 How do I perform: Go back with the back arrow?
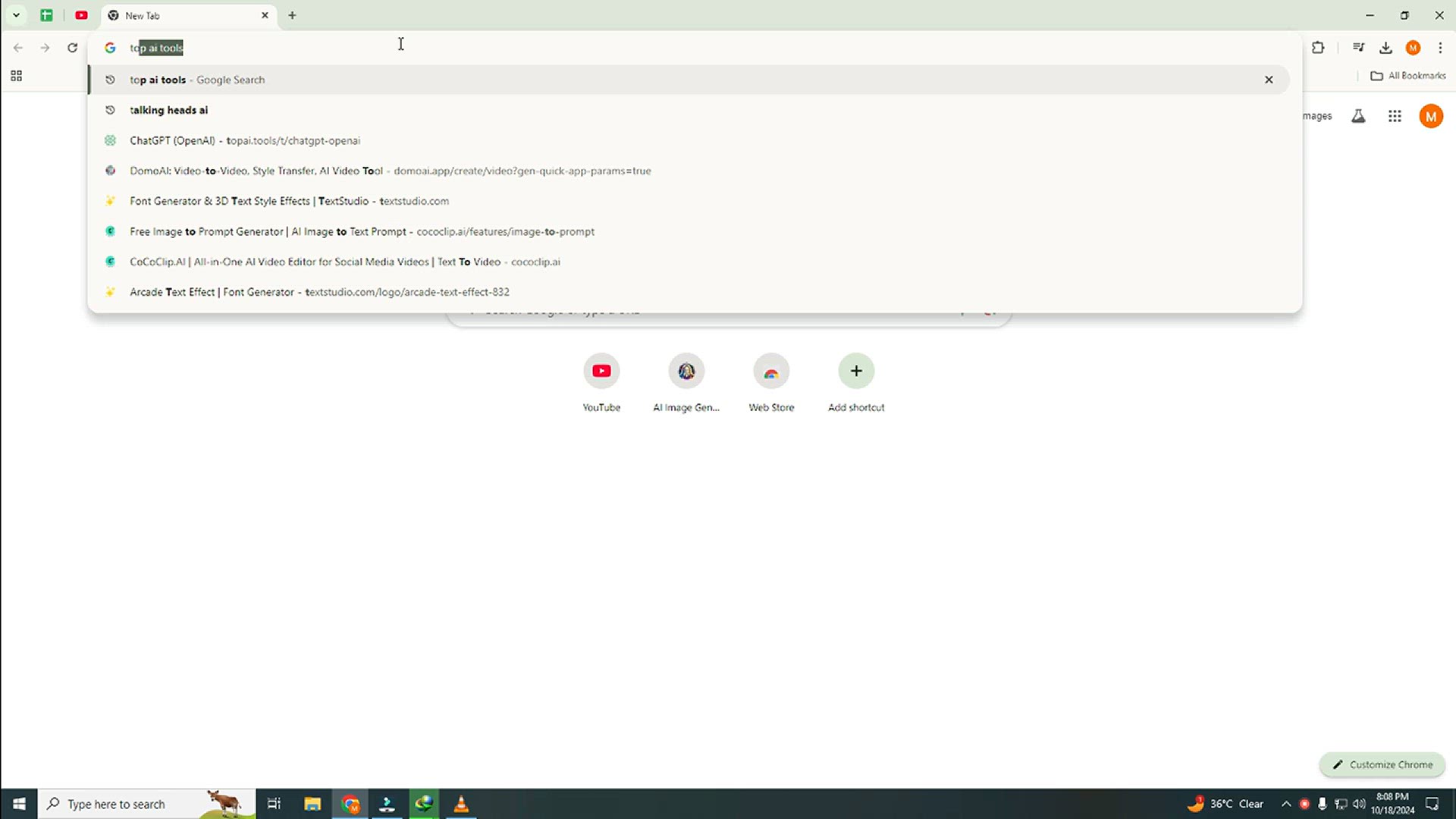(x=18, y=48)
